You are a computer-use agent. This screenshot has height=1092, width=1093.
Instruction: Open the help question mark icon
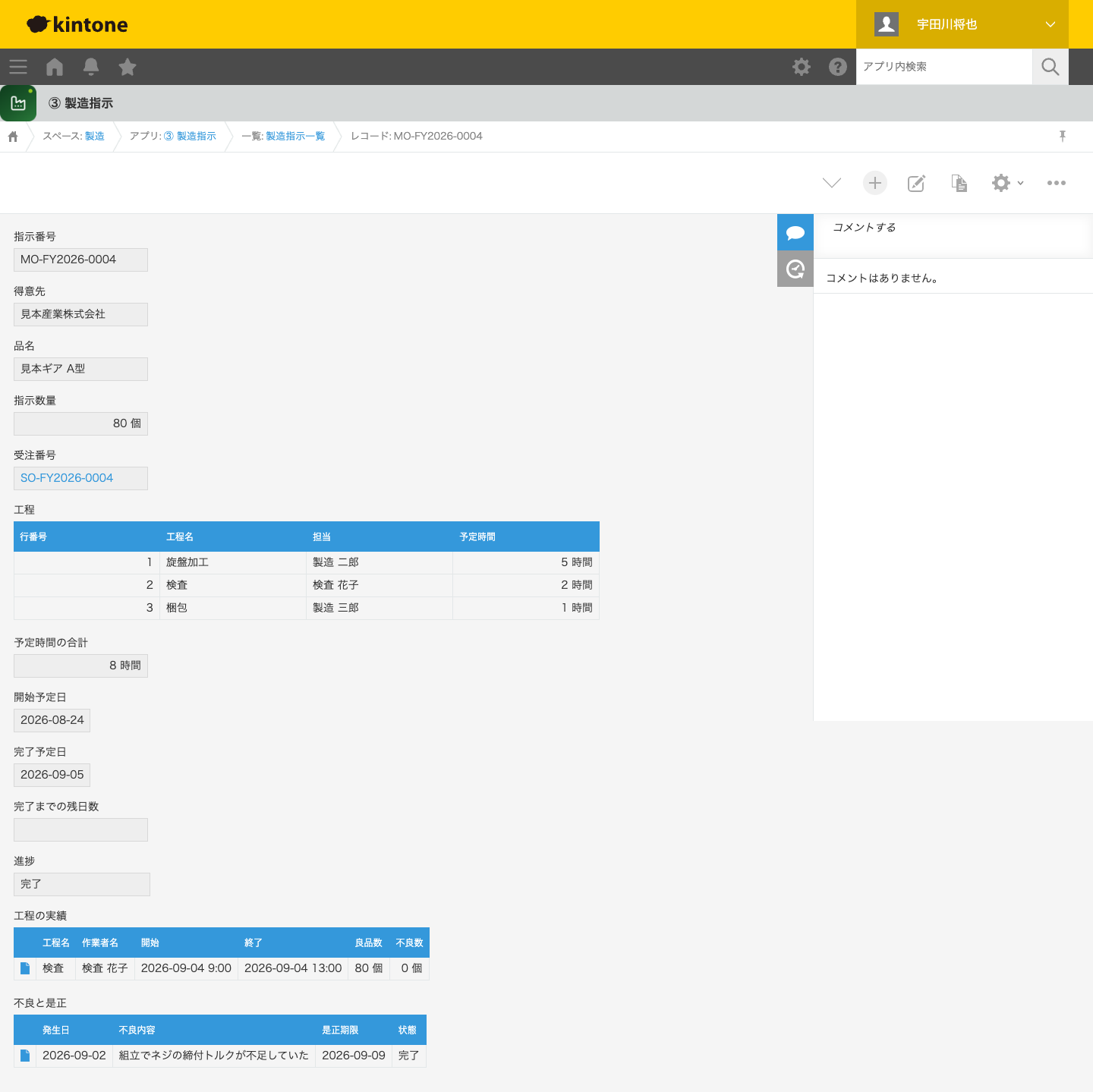pyautogui.click(x=838, y=67)
